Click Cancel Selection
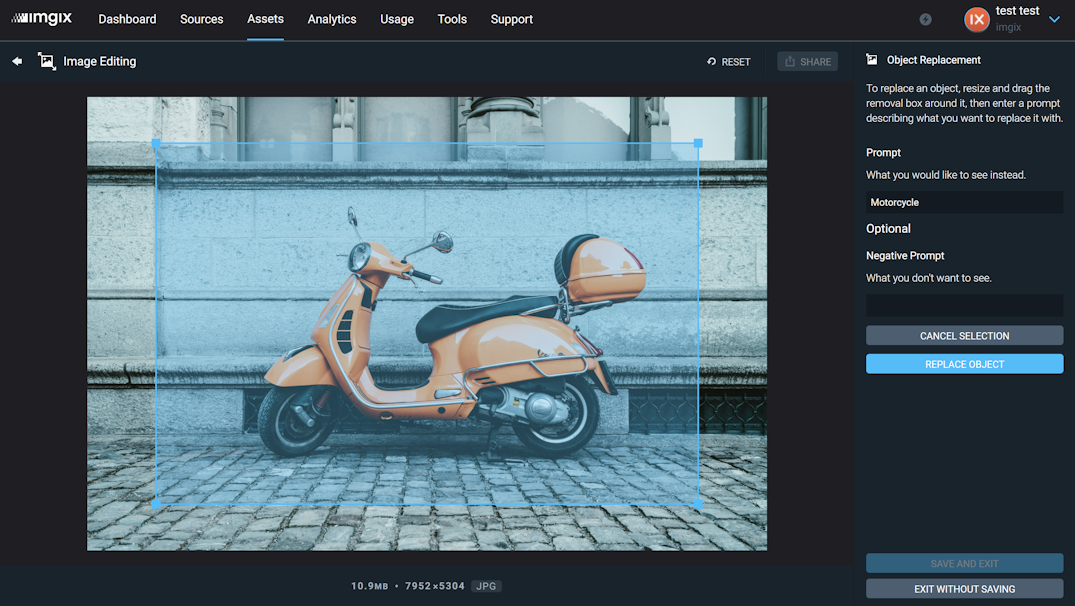This screenshot has width=1075, height=606. (x=963, y=335)
